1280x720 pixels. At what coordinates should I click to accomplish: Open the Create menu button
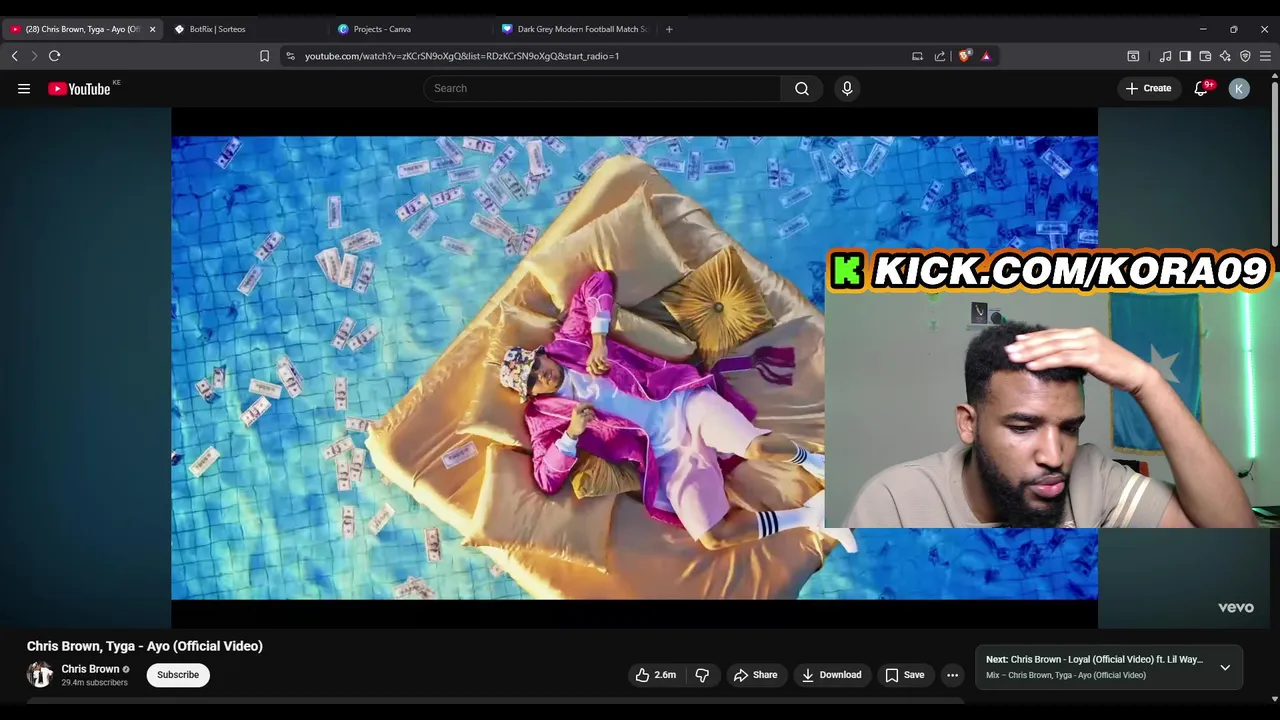[x=1148, y=89]
